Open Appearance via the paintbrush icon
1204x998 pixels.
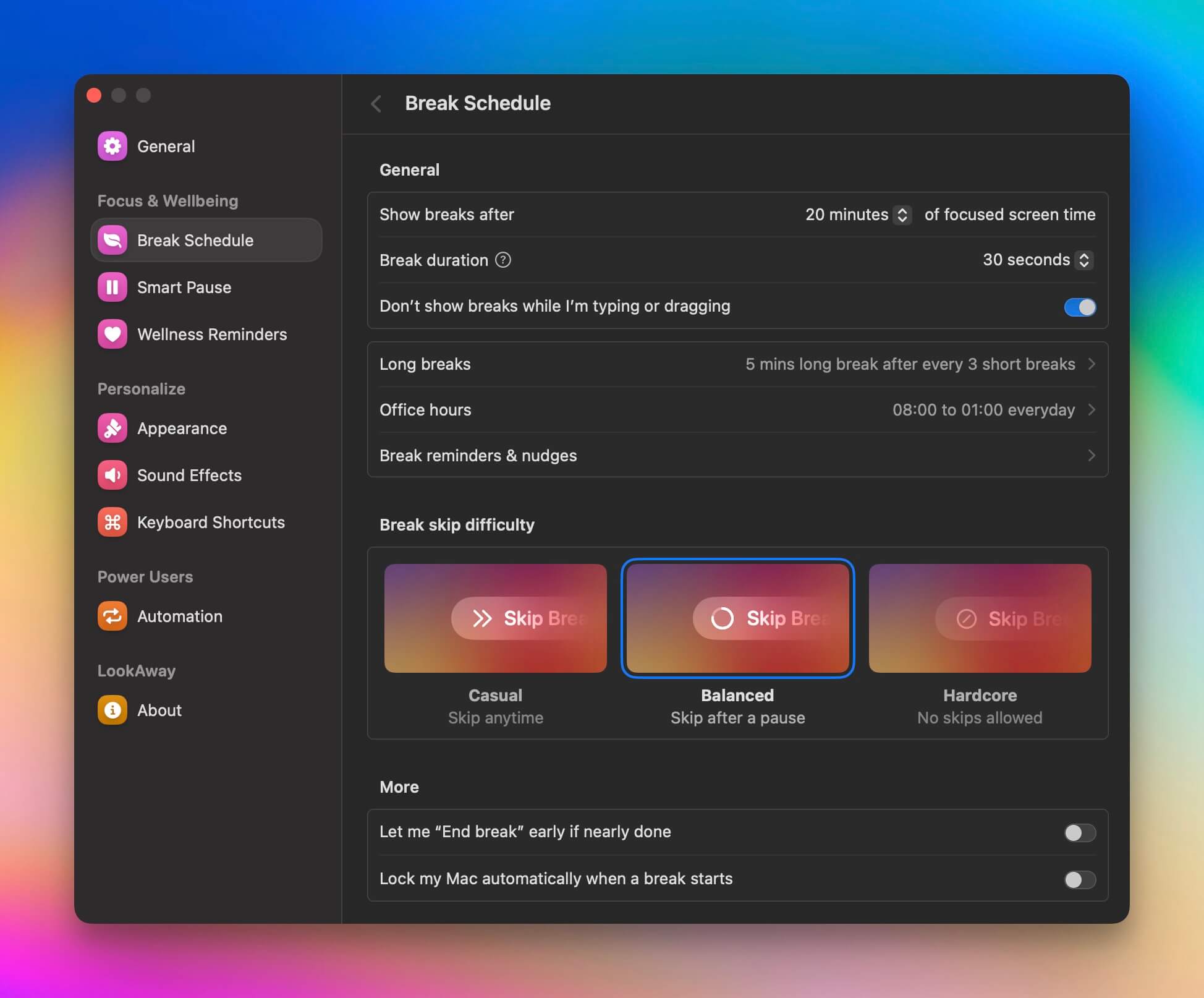pyautogui.click(x=112, y=428)
